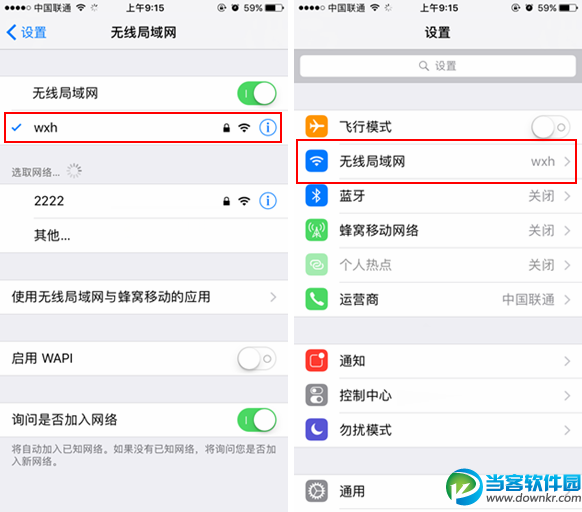The width and height of the screenshot is (582, 512).
Task: Tap the green cellular network antenna icon
Action: pos(316,230)
